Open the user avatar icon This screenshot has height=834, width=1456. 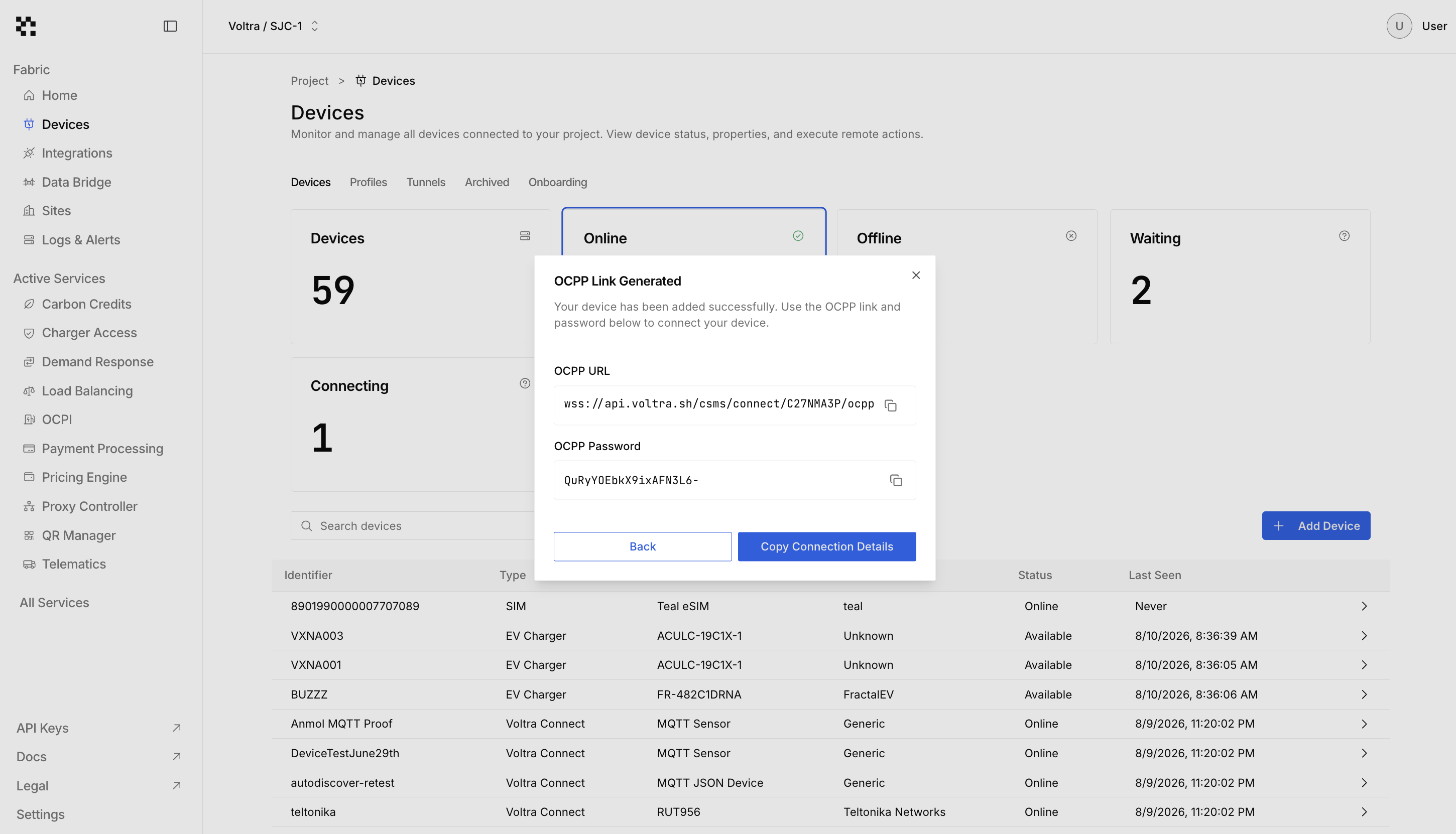(1399, 26)
